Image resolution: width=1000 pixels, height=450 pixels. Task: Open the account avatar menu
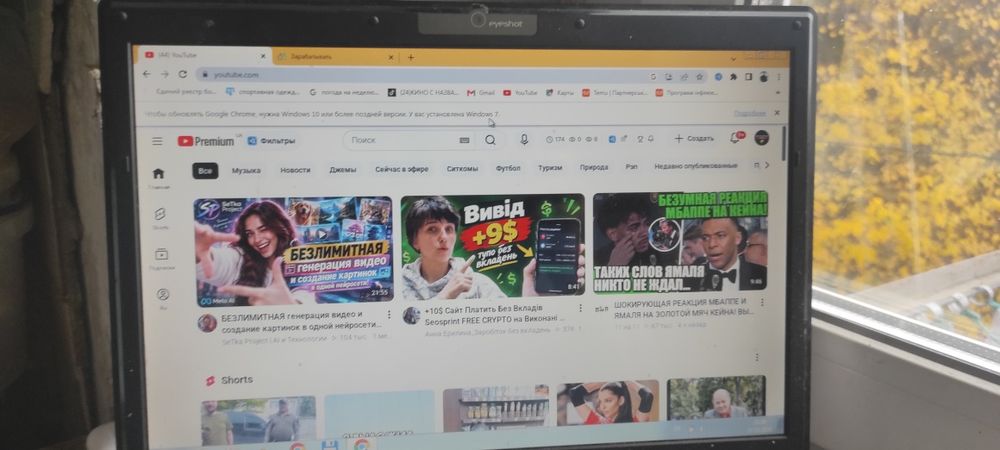coord(761,138)
